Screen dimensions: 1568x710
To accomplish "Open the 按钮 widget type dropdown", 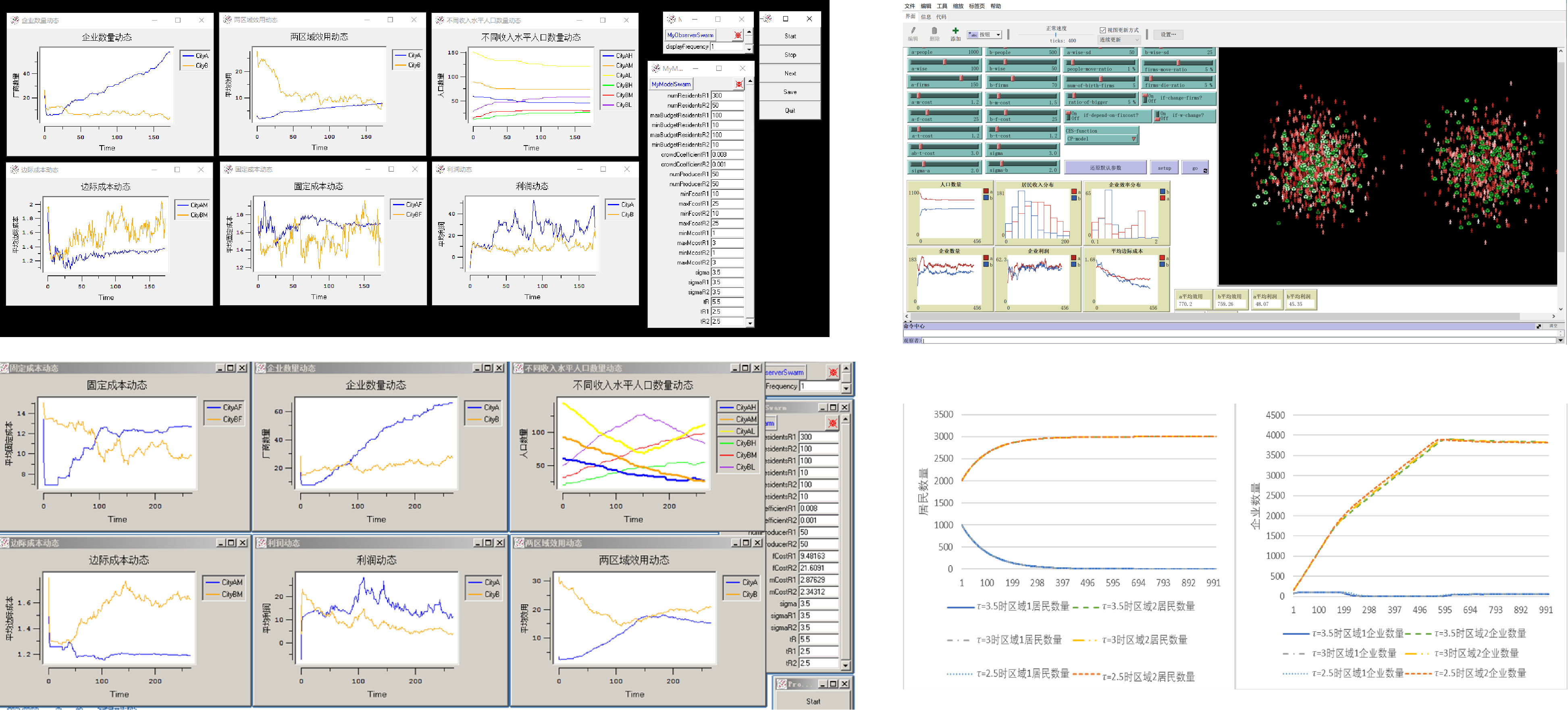I will tap(984, 35).
